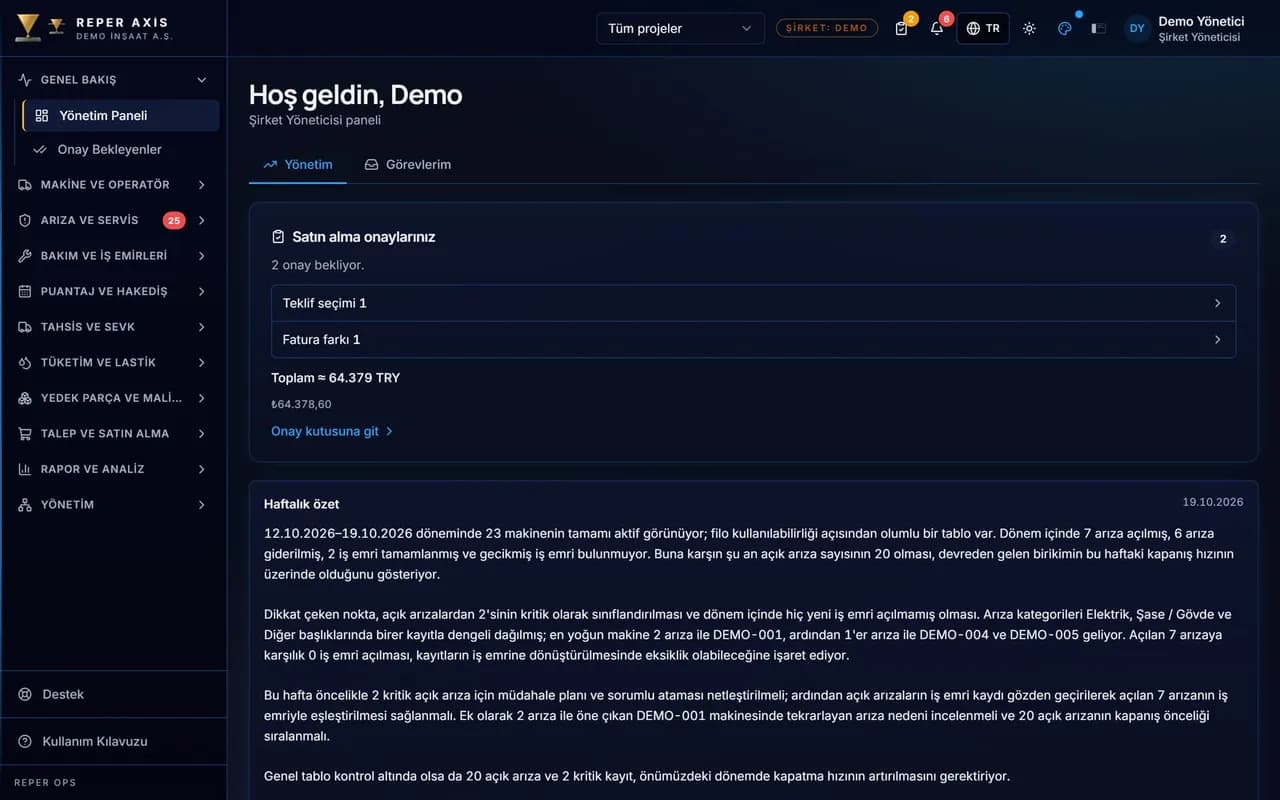Click the Tüketim ve Lastik fuel drop icon

(25, 362)
